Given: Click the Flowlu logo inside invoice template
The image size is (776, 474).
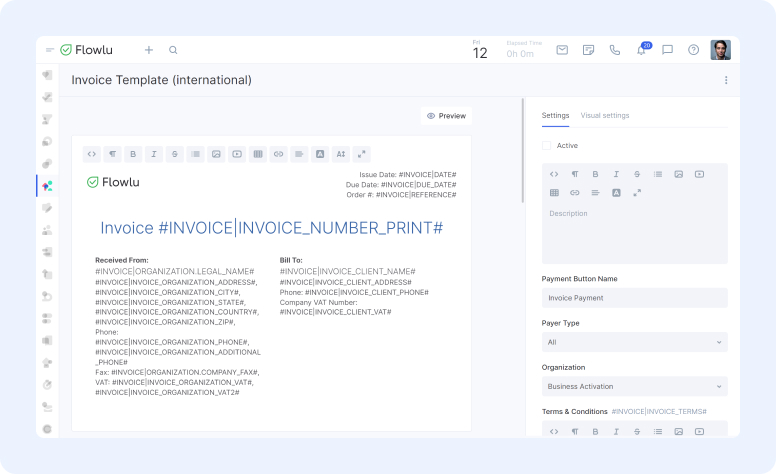Looking at the screenshot, I should [x=113, y=182].
